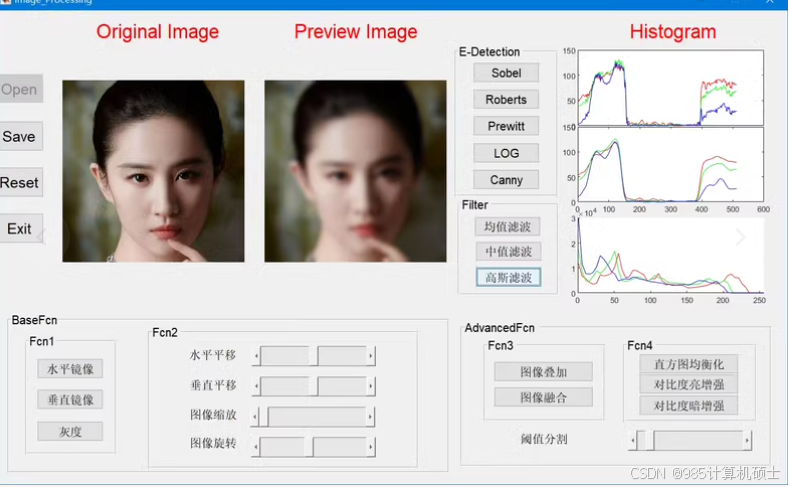
Task: Apply Prewitt edge detection
Action: [x=506, y=126]
